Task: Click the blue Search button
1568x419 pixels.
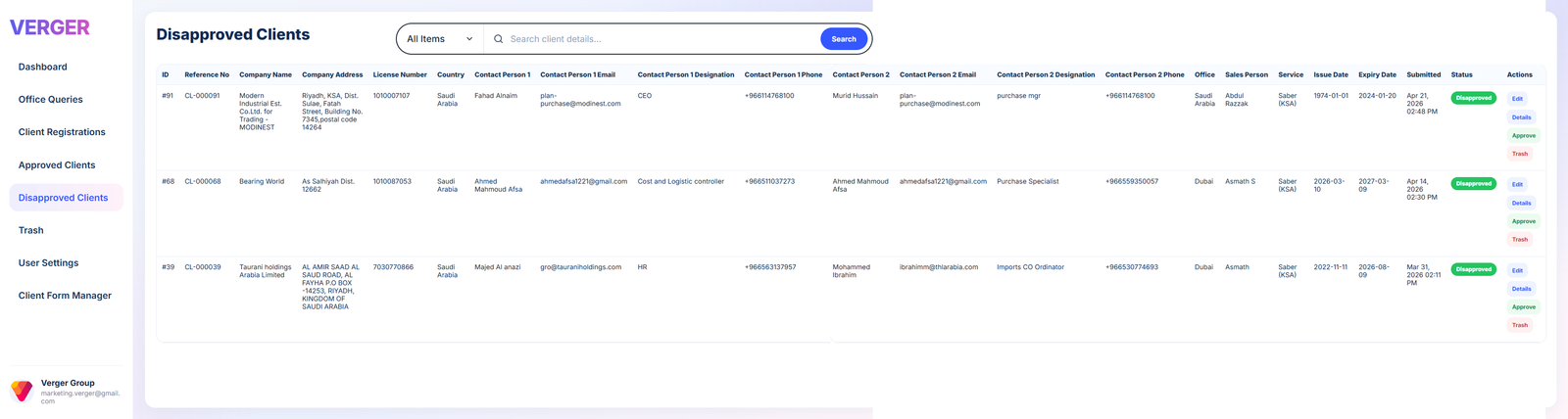Action: point(844,39)
